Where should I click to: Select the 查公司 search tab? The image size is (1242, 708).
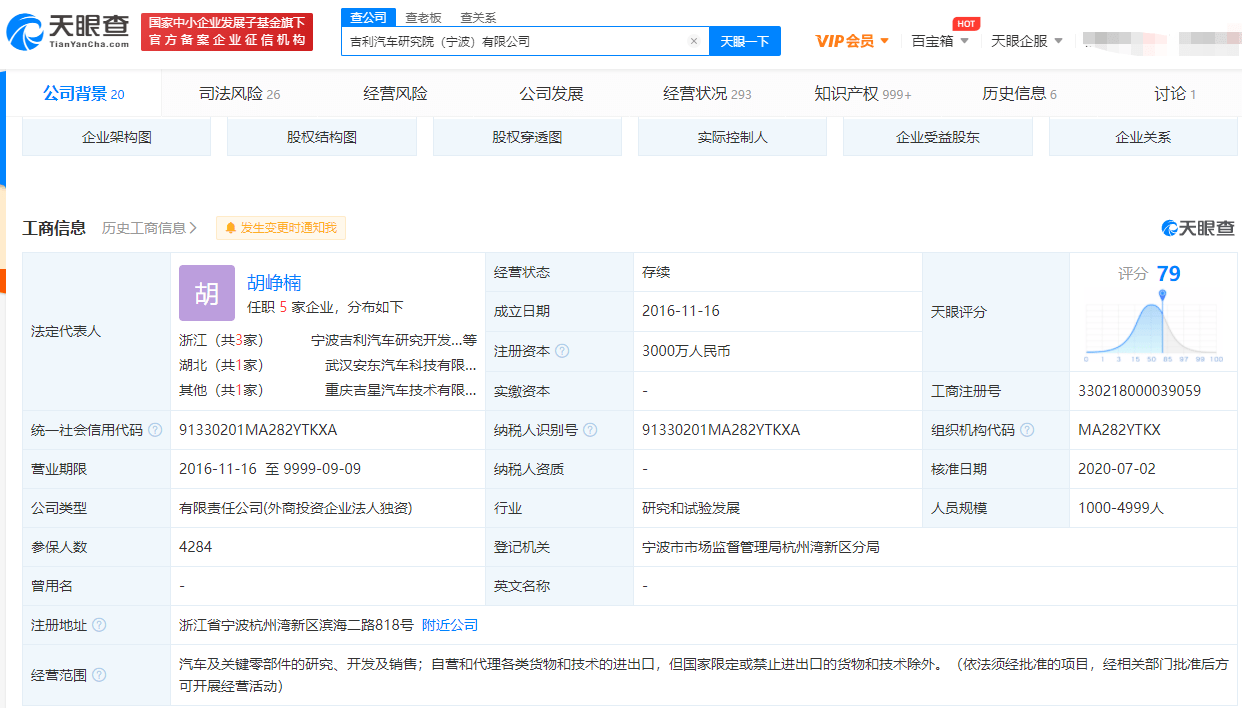pyautogui.click(x=369, y=17)
